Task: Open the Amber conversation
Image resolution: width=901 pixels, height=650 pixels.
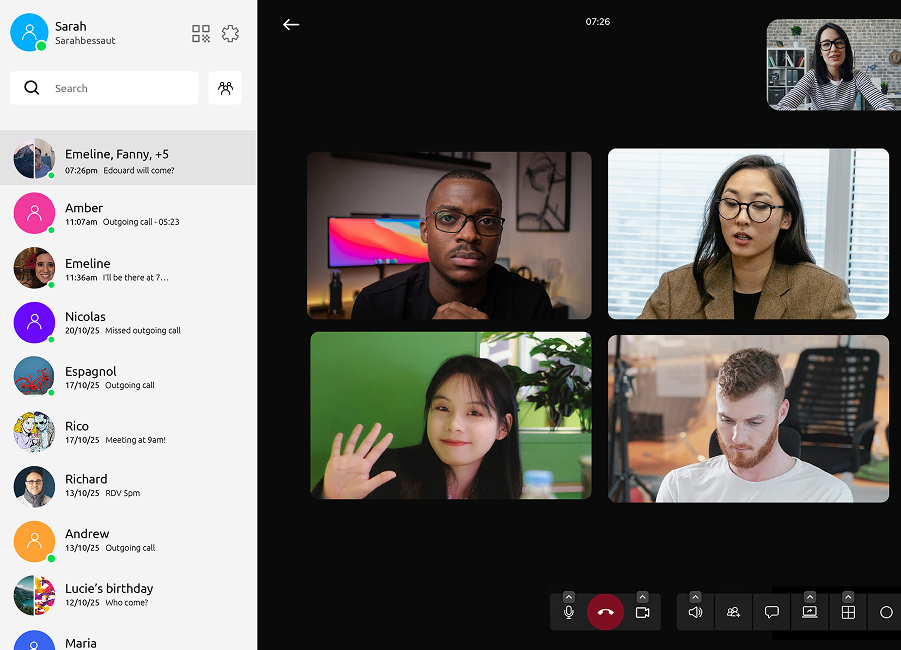Action: click(128, 214)
